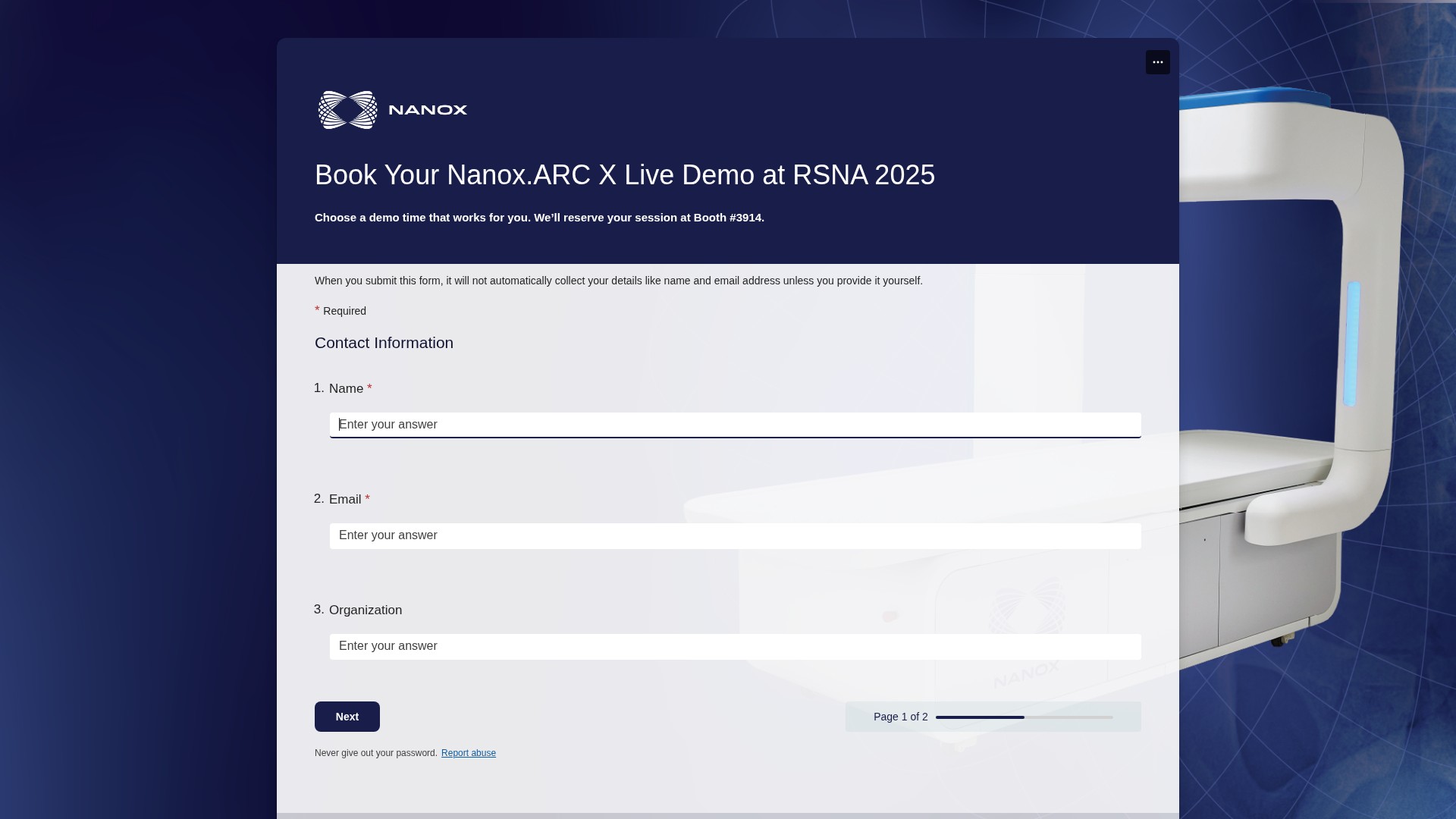1456x819 pixels.
Task: Go to the next page with Next
Action: point(347,717)
